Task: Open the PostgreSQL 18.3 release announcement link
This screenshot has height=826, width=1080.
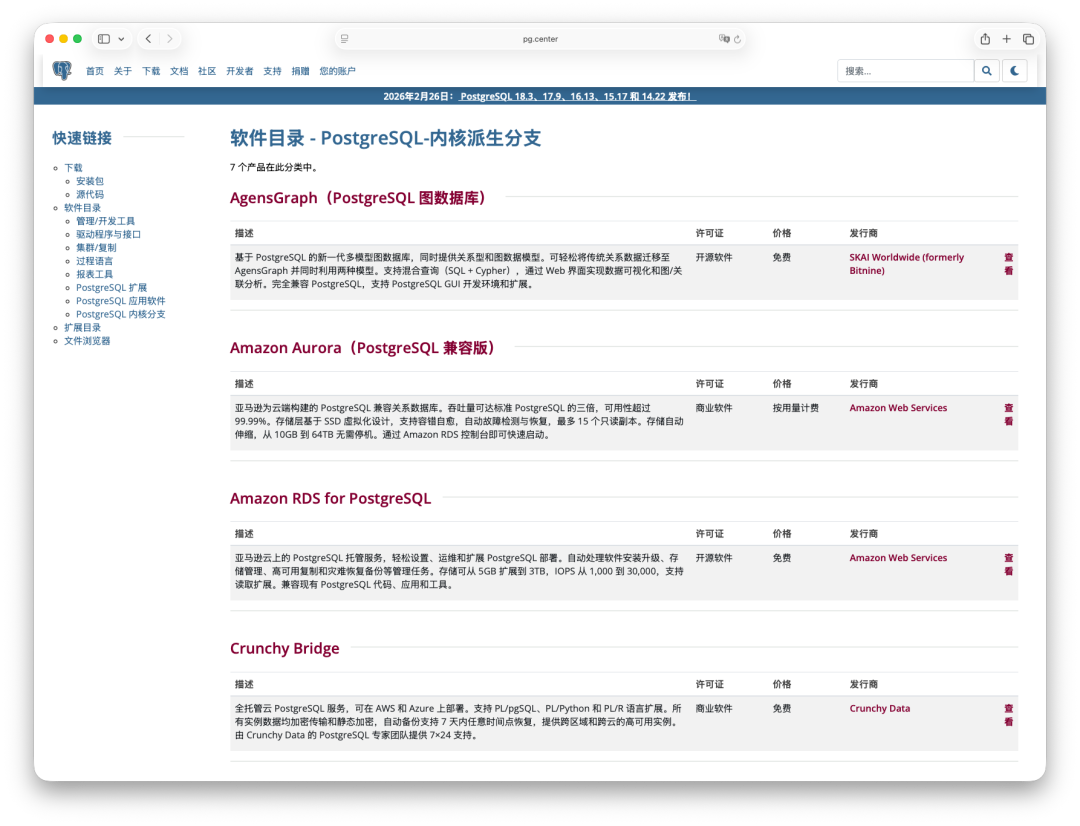Action: point(577,96)
